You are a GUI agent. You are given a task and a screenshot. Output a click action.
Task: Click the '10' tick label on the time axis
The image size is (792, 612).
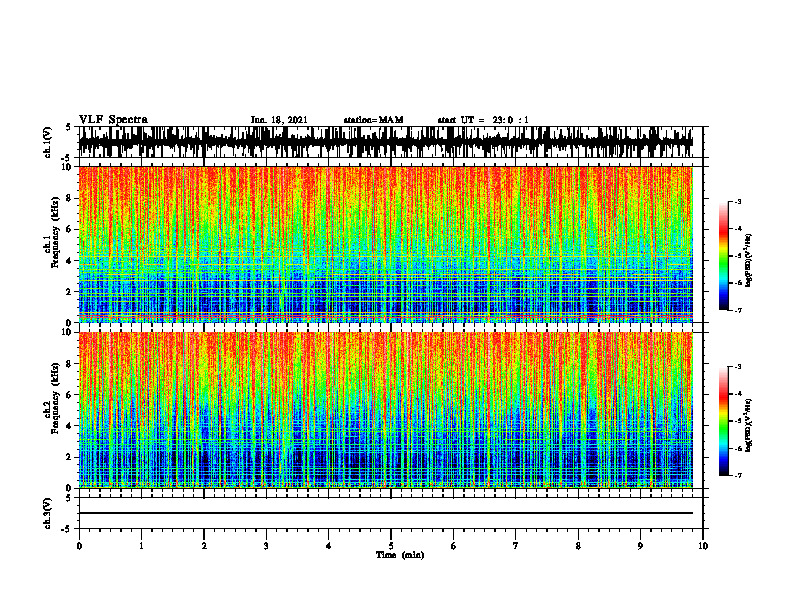(x=703, y=546)
